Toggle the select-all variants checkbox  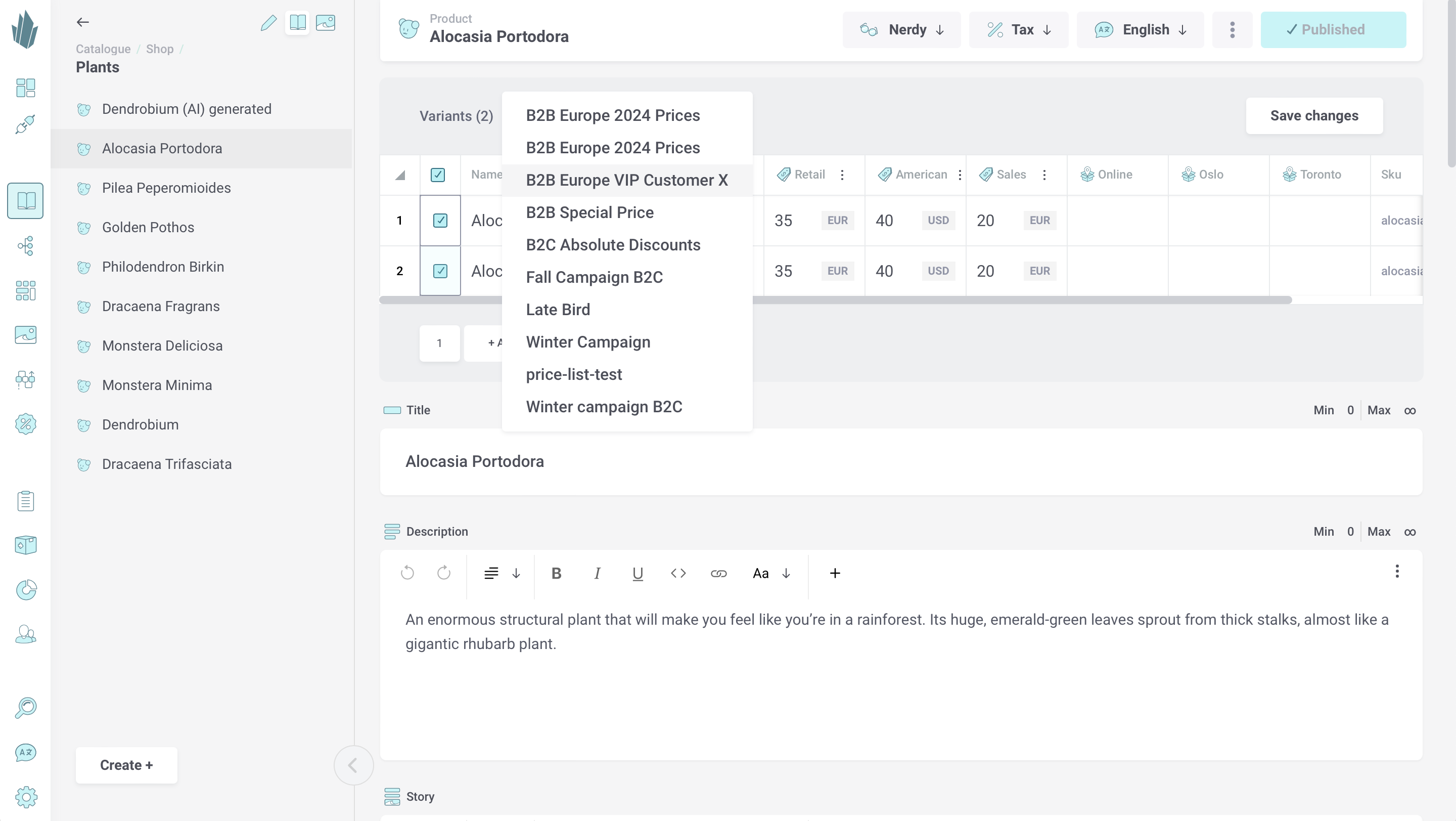(x=437, y=174)
